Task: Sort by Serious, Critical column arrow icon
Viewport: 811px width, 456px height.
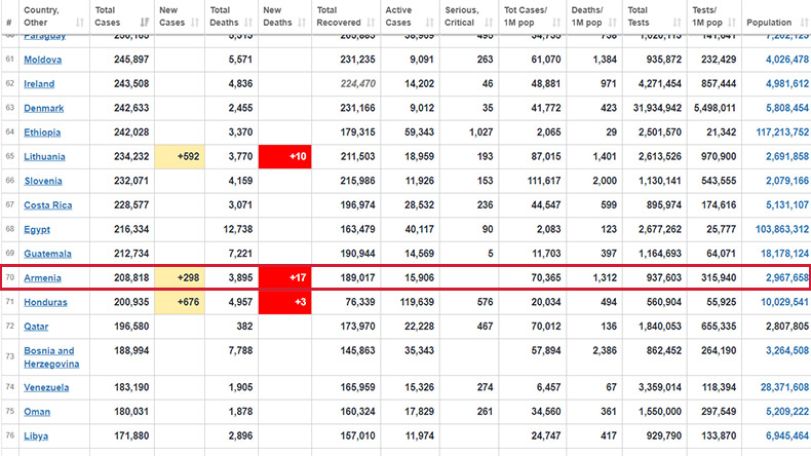Action: [x=489, y=22]
